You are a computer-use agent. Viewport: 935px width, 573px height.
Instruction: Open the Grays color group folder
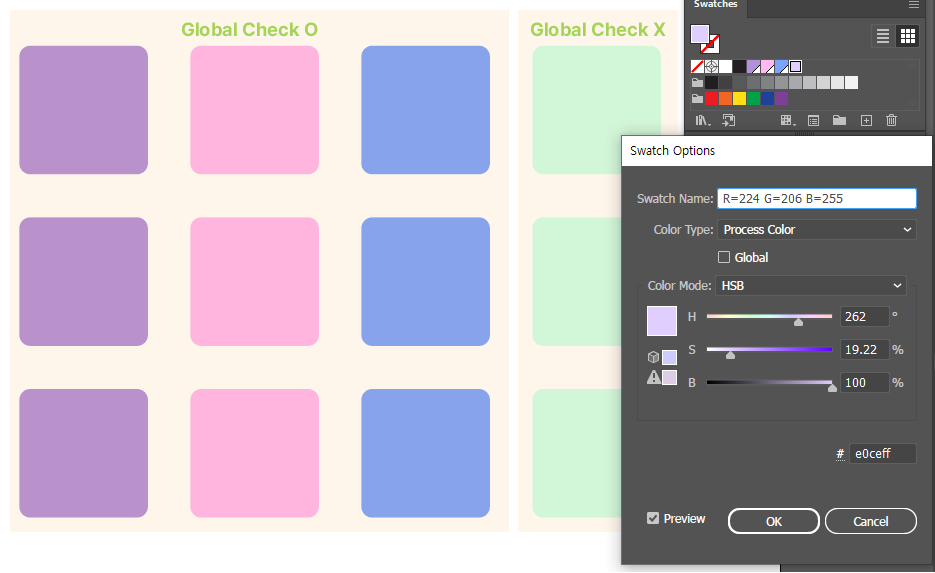[697, 82]
